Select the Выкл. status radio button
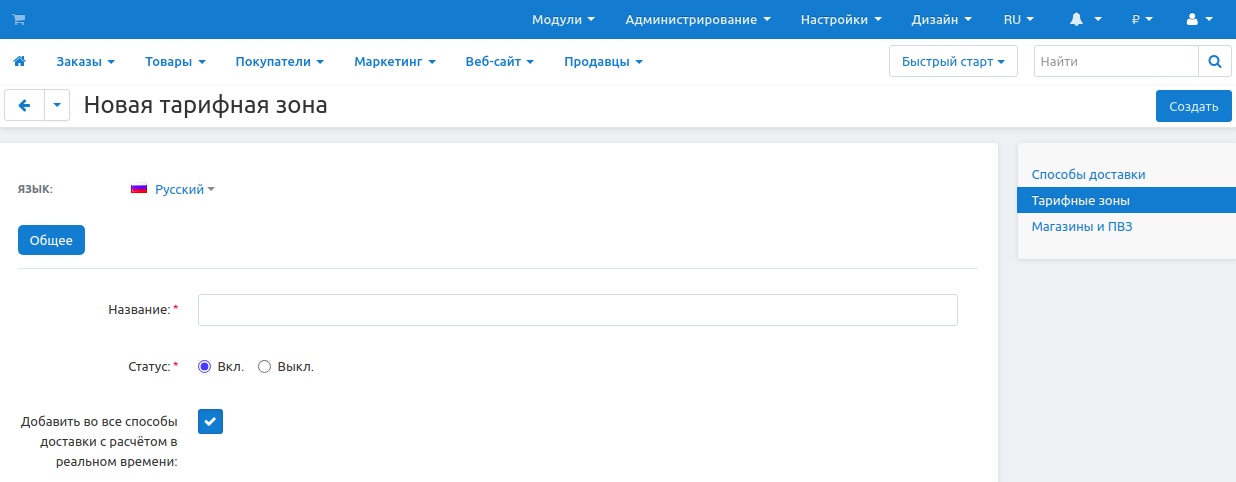 coord(265,367)
